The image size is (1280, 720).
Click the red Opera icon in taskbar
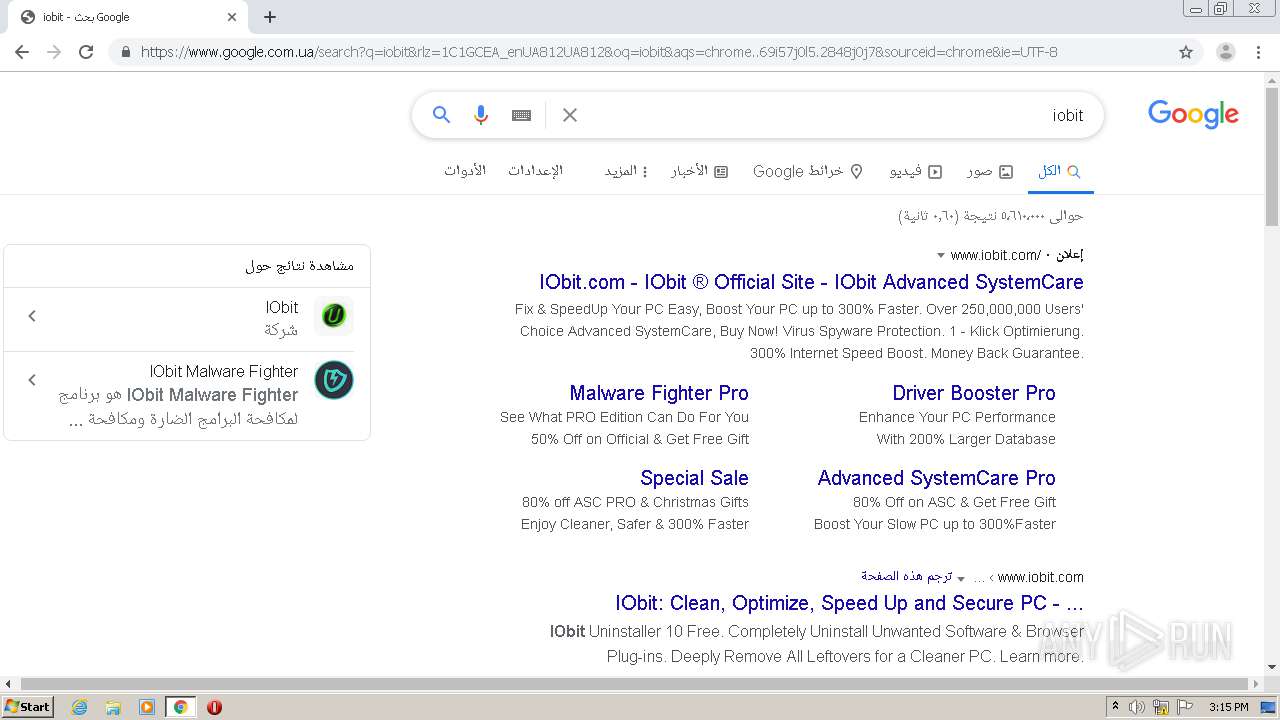(214, 707)
